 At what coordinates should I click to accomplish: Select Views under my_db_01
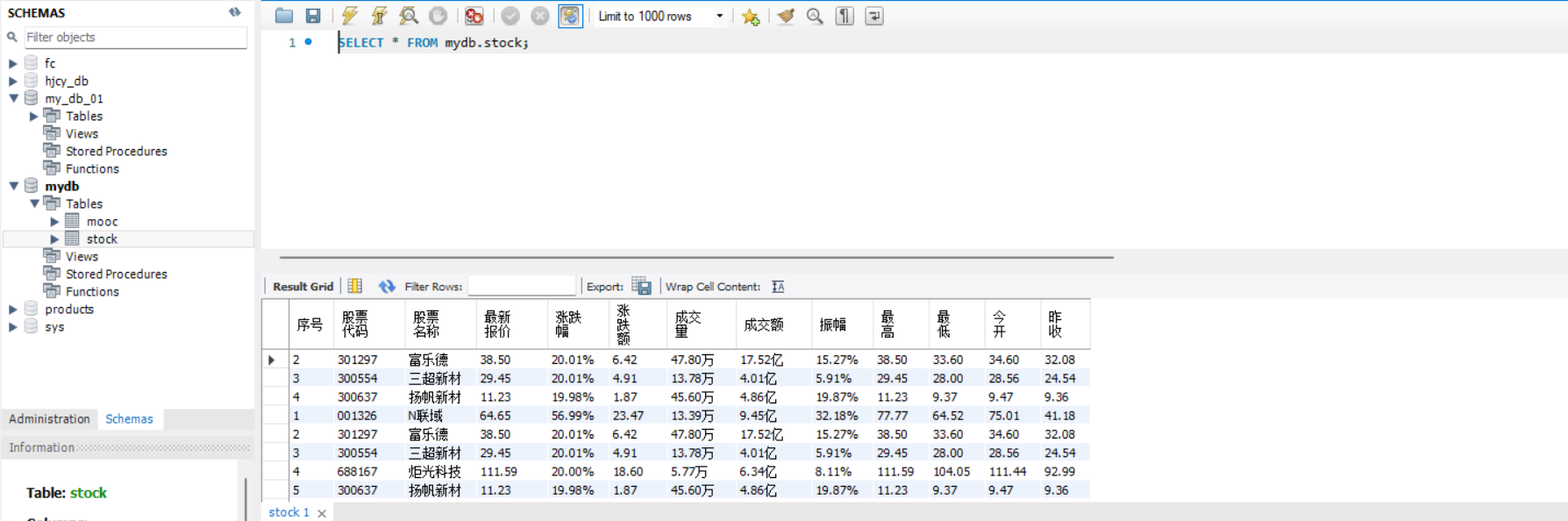click(82, 133)
